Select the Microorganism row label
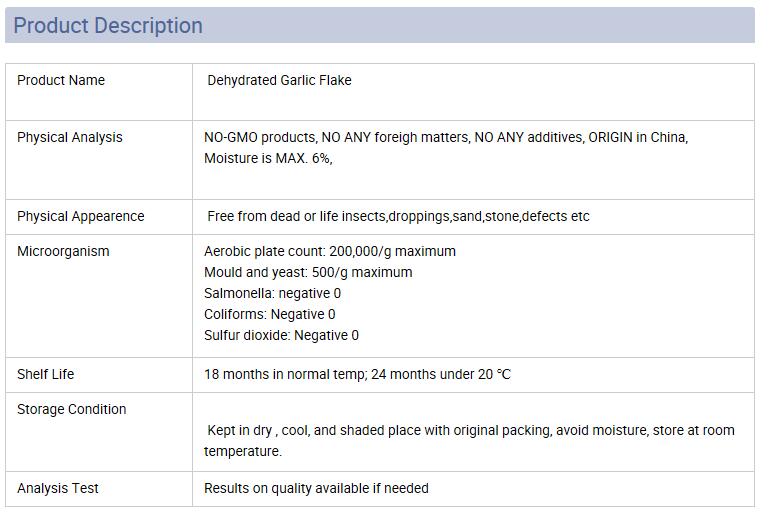Viewport: 769px width, 526px height. click(x=63, y=251)
